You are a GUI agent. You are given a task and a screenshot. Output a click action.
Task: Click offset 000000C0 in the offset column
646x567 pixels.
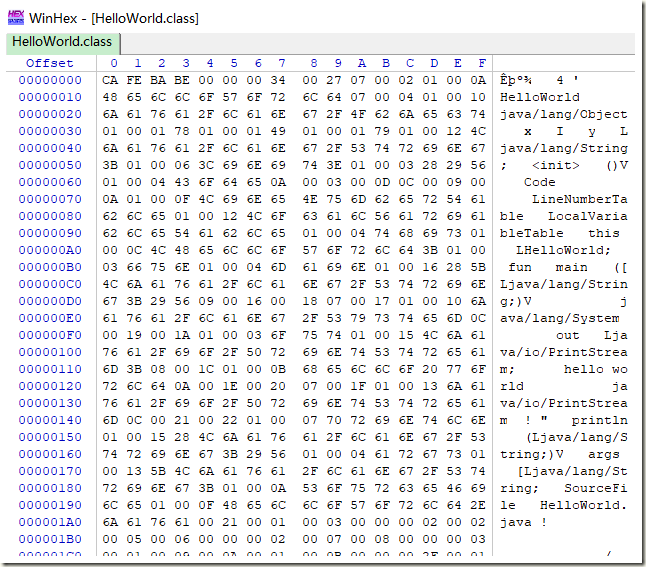click(50, 284)
